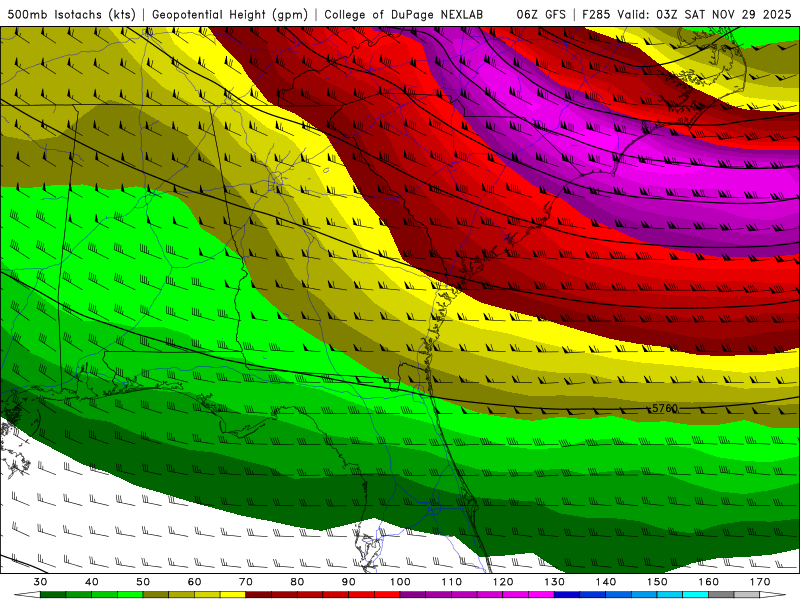Image resolution: width=800 pixels, height=600 pixels.
Task: Click the '150' legend value
Action: 657,582
